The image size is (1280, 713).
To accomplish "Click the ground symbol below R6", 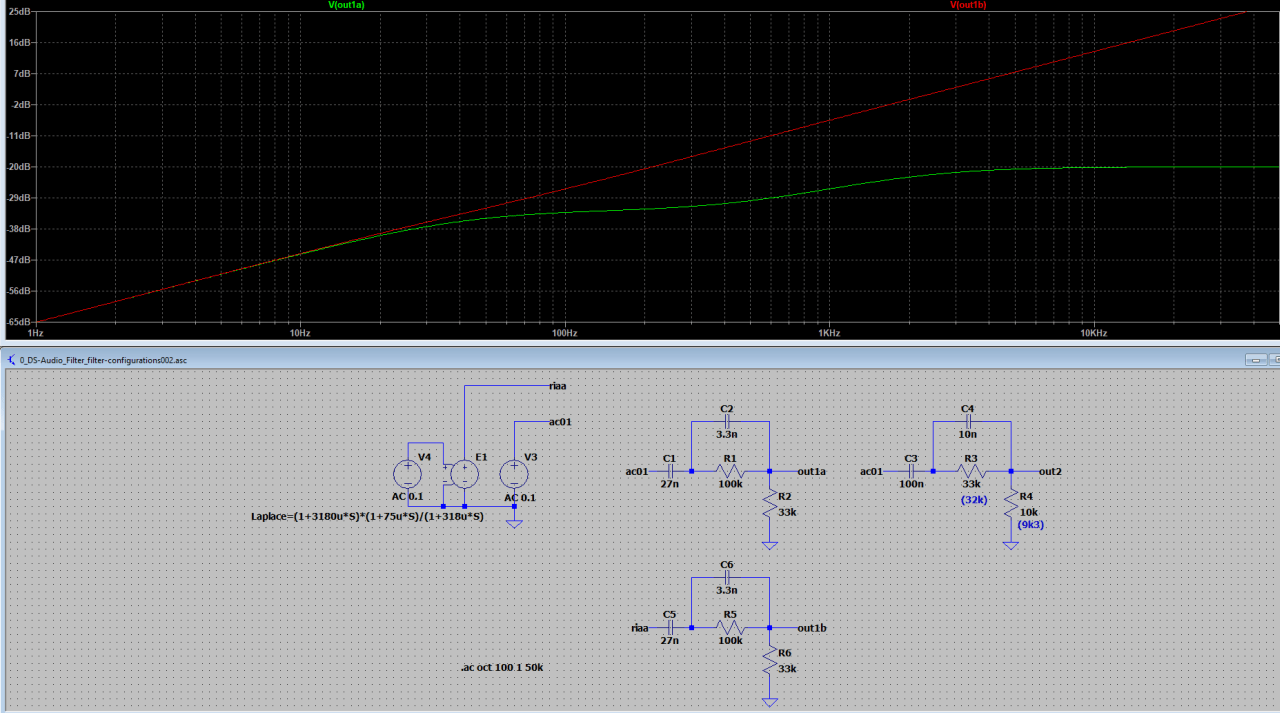I will point(769,701).
